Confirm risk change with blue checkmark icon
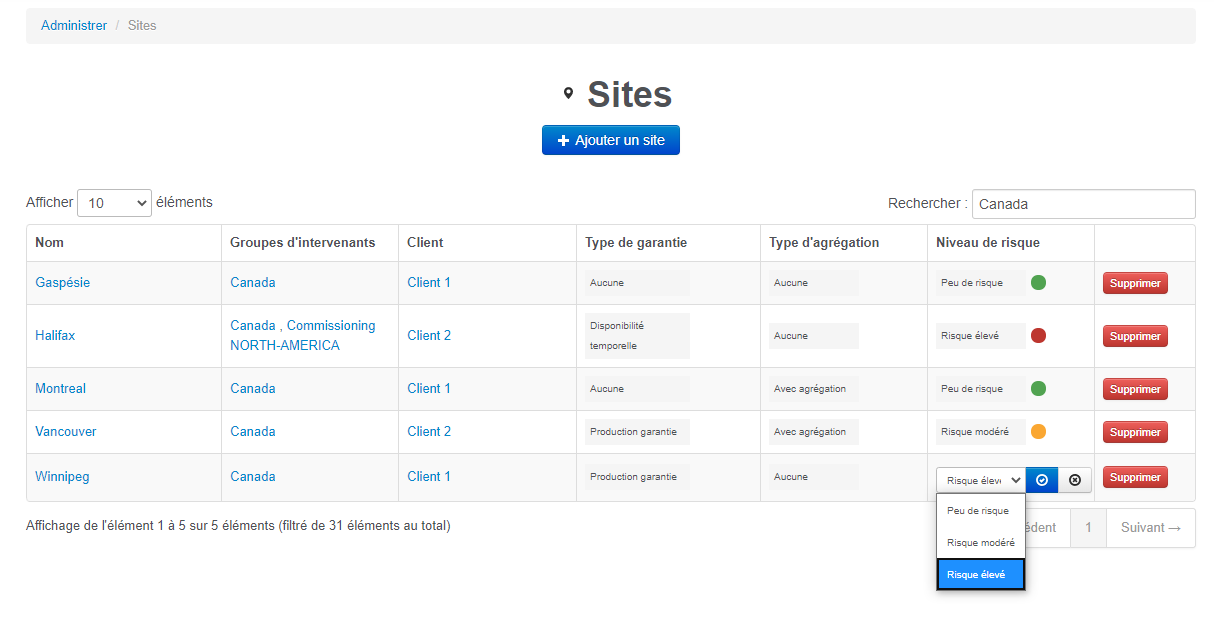The height and width of the screenshot is (621, 1214). point(1041,480)
